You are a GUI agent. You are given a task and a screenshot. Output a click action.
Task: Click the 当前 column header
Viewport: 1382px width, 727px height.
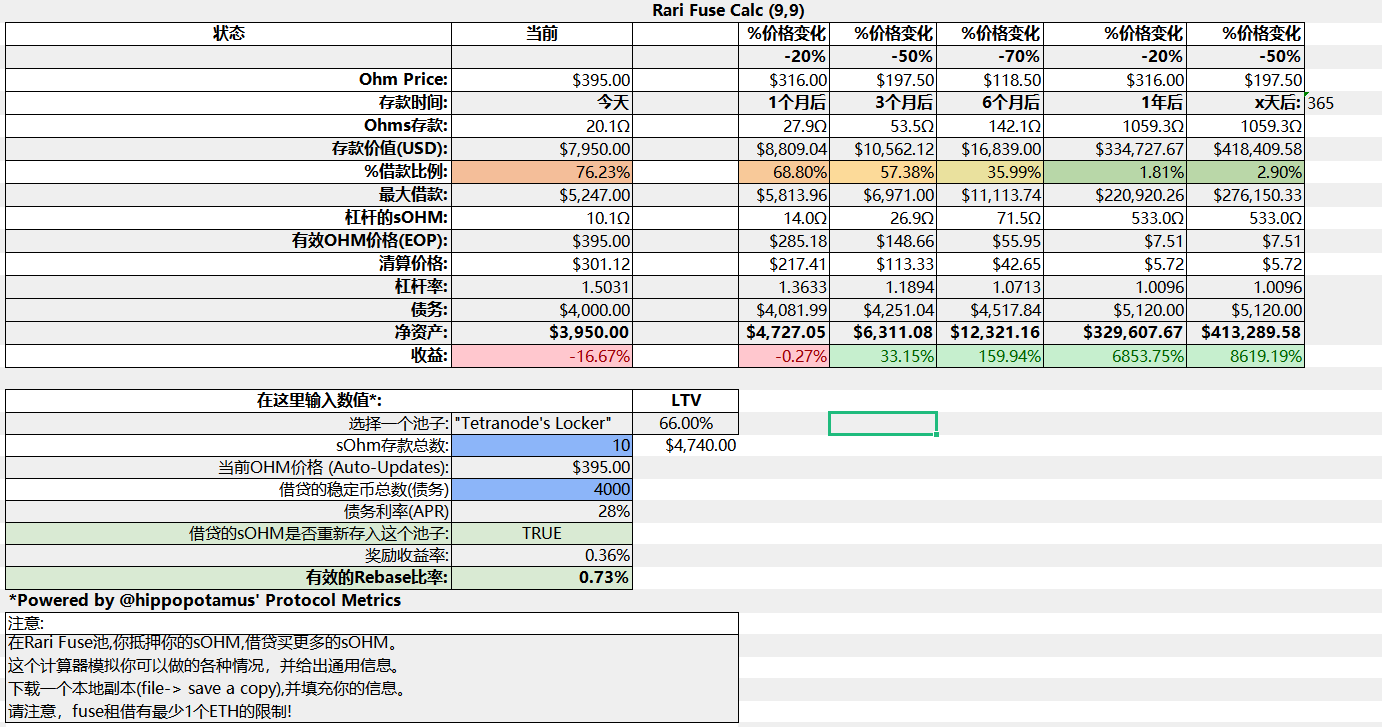pyautogui.click(x=542, y=34)
